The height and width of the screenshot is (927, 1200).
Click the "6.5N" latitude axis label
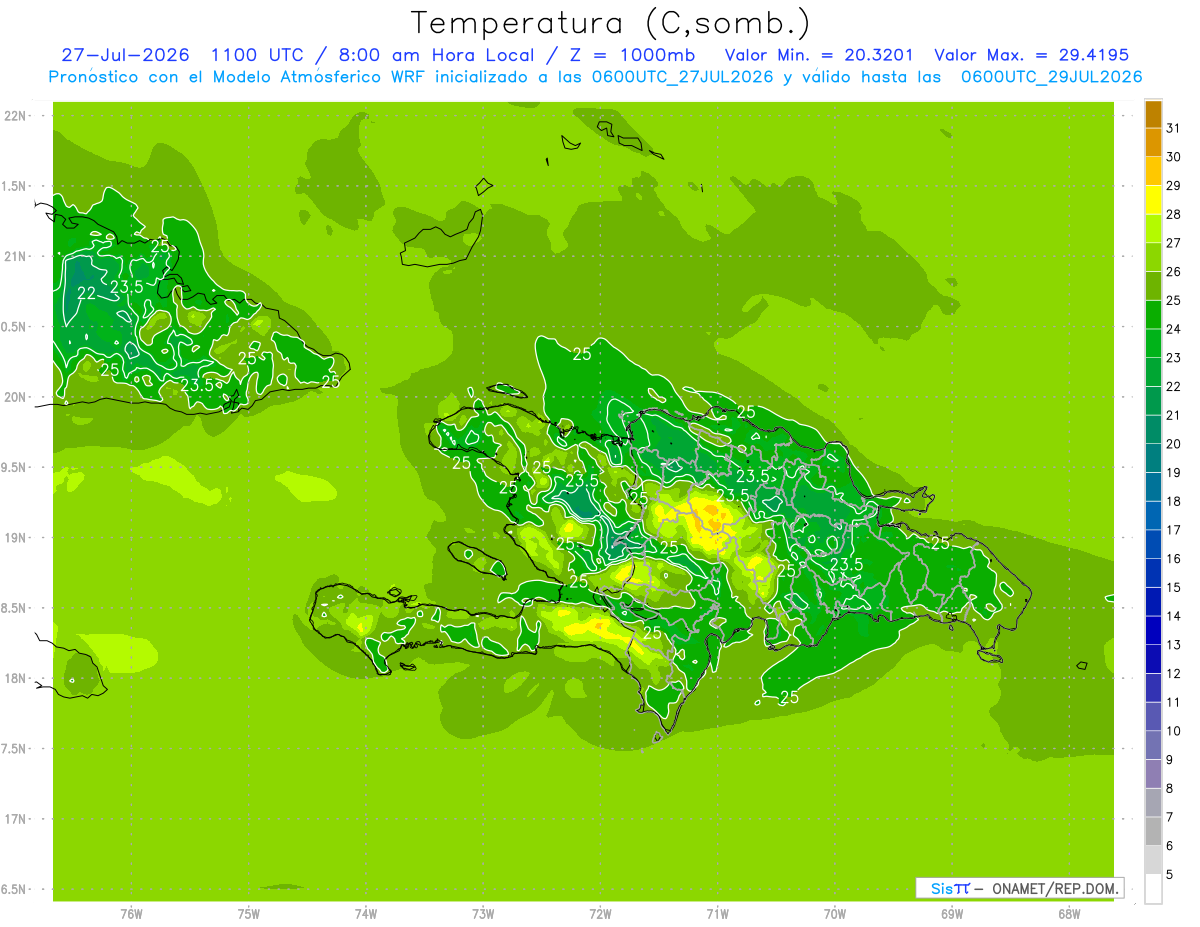[x=14, y=889]
